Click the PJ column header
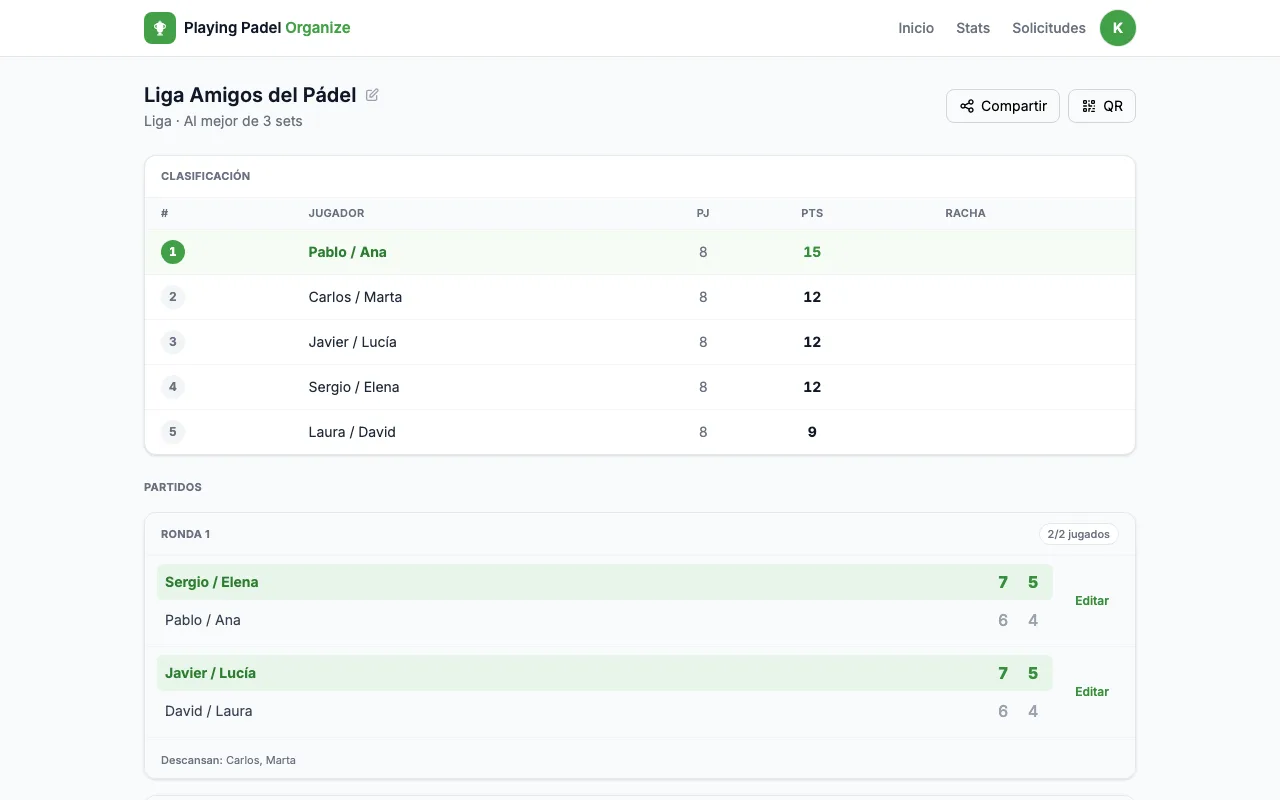Screen dimensions: 1280x800 [x=703, y=213]
